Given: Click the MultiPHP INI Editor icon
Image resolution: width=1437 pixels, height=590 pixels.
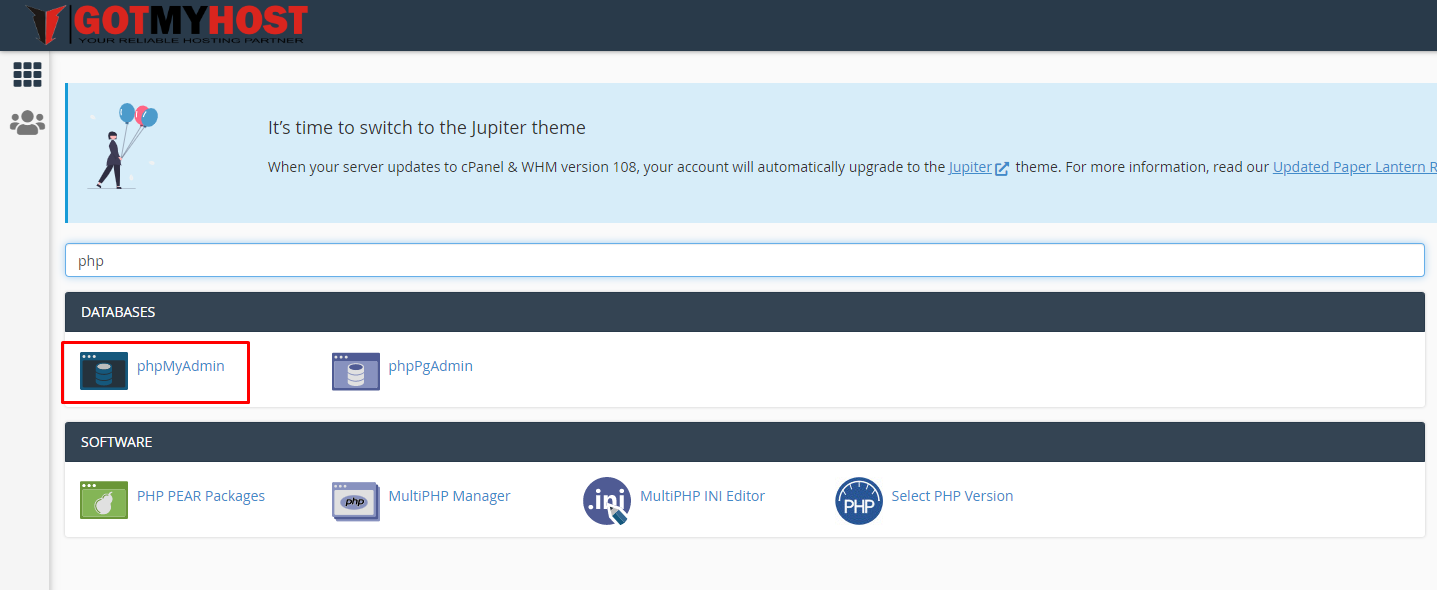Looking at the screenshot, I should tap(607, 500).
